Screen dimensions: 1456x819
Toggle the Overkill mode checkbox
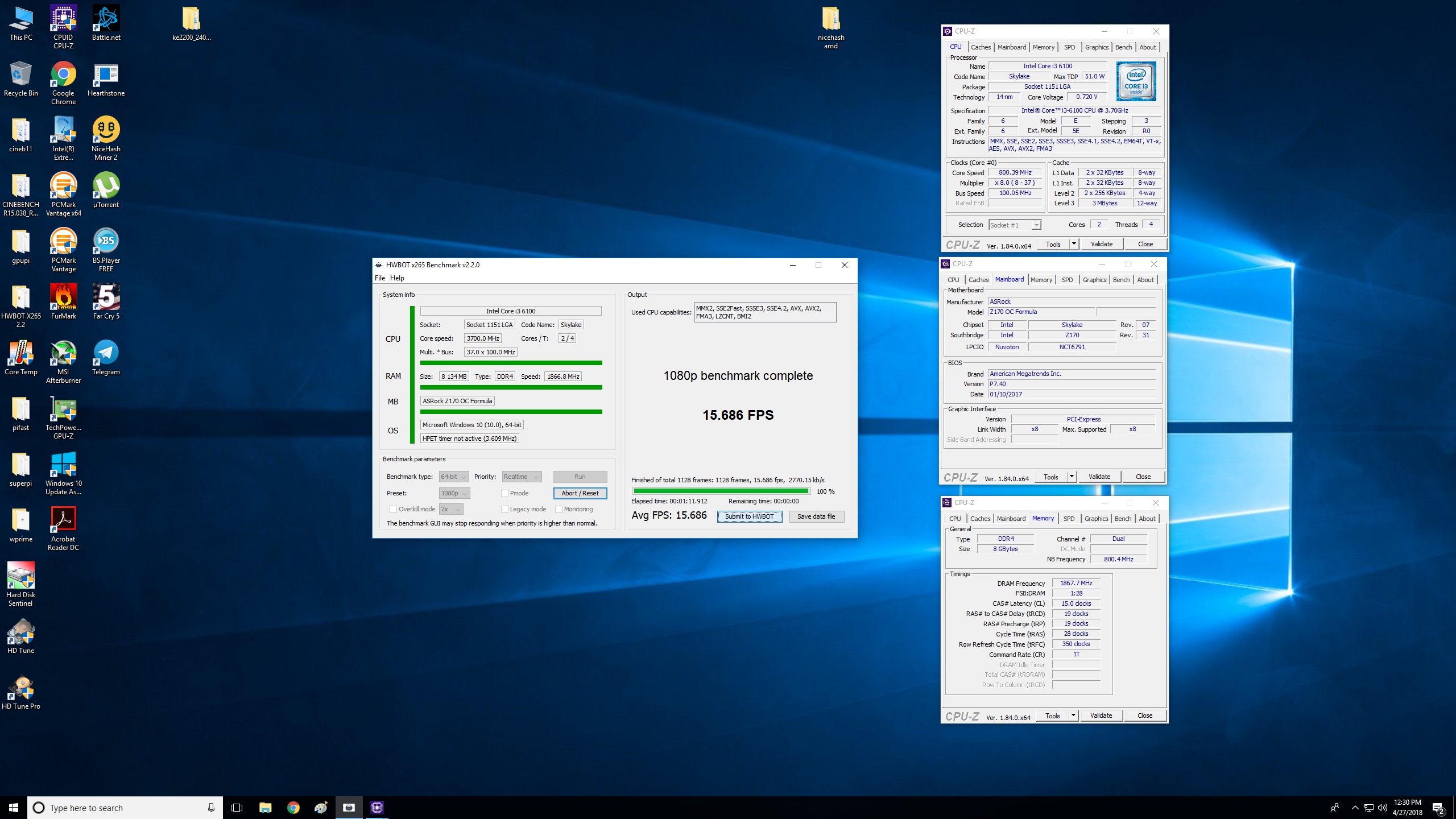393,509
